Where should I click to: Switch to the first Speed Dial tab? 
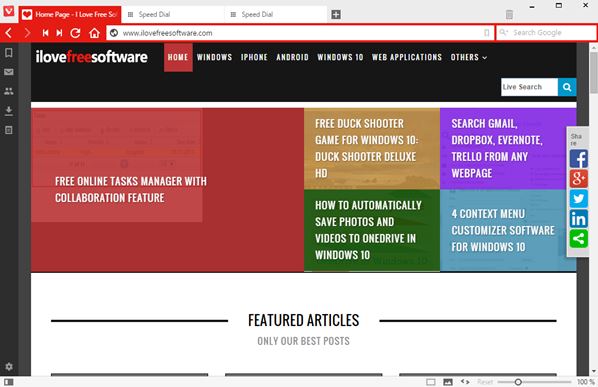click(x=173, y=14)
